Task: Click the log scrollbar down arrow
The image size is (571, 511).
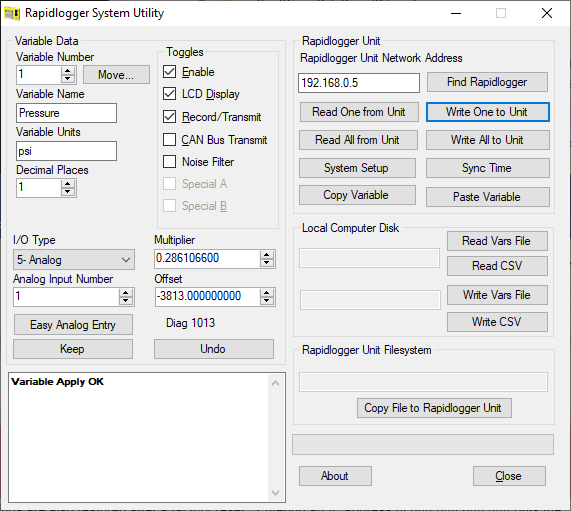Action: point(276,492)
